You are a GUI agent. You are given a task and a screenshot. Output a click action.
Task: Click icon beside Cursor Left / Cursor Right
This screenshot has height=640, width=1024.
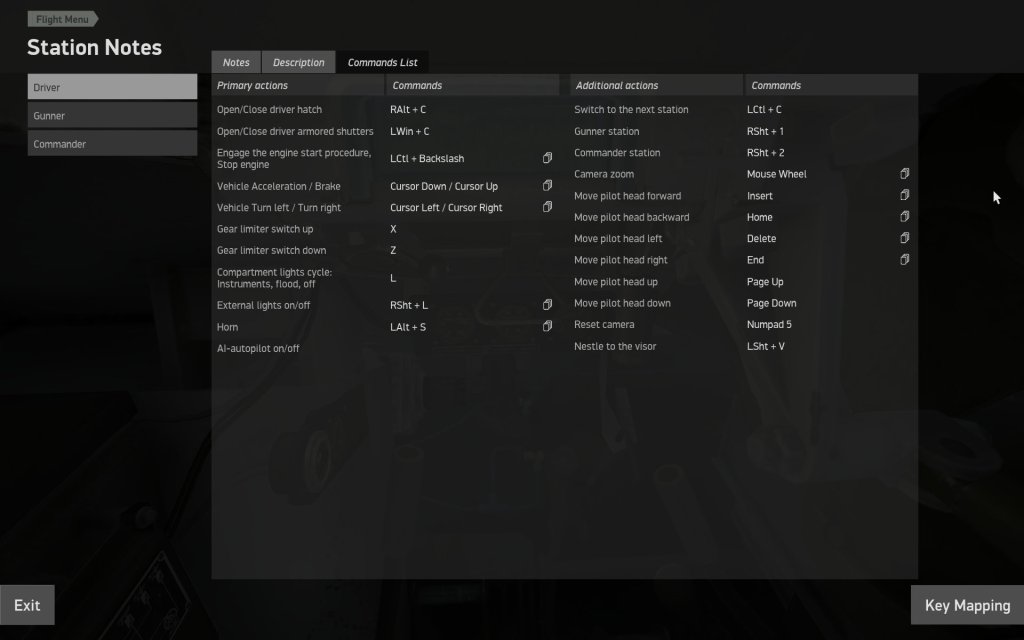tap(547, 207)
